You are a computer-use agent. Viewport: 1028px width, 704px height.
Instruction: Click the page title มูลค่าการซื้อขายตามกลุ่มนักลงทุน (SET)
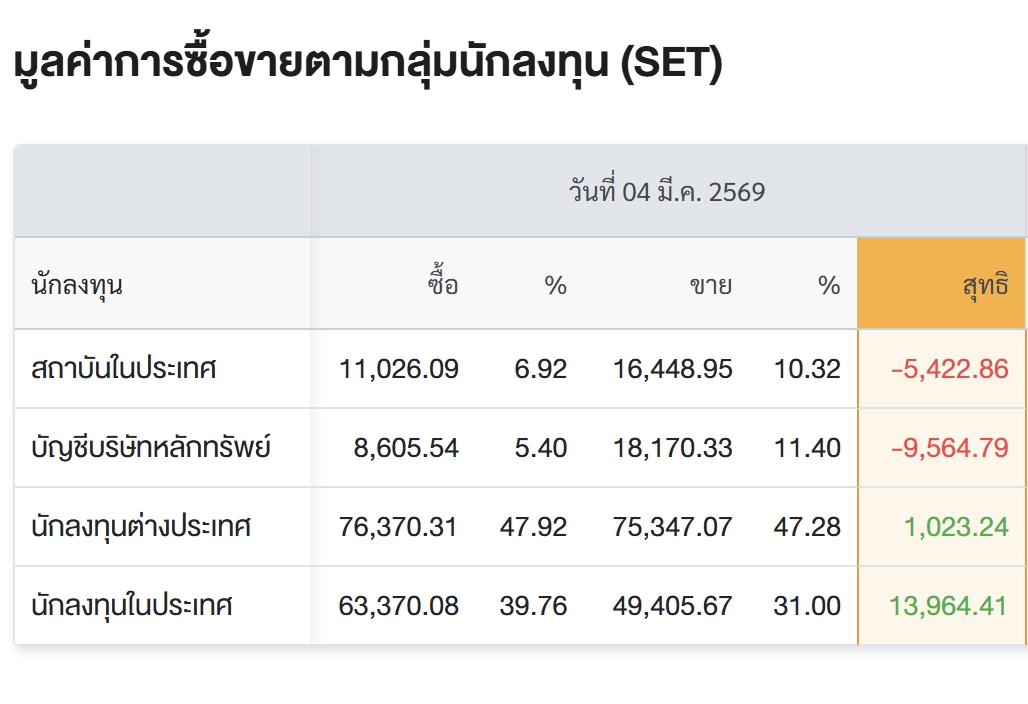[x=368, y=66]
